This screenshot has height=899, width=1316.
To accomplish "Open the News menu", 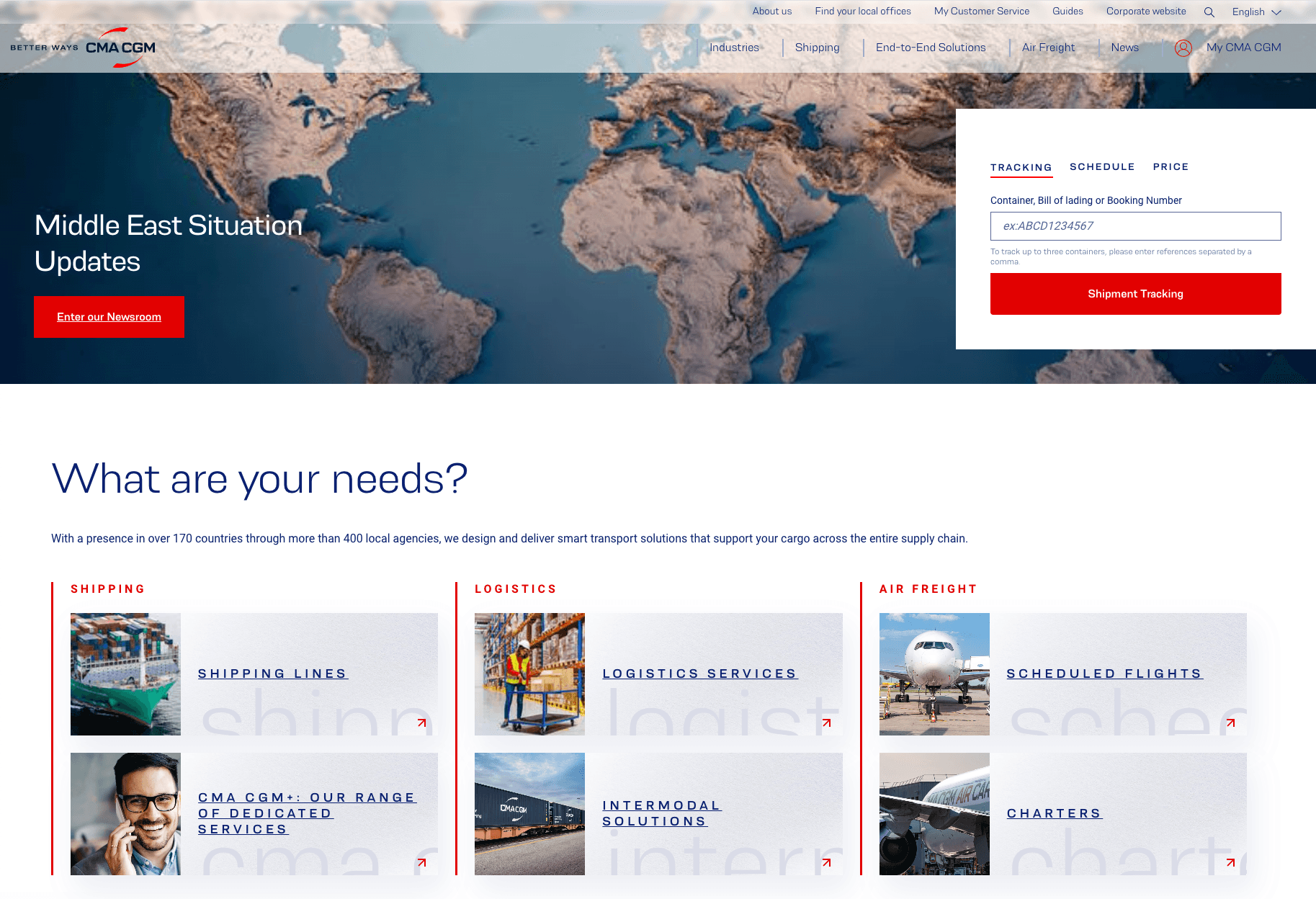I will click(1124, 48).
